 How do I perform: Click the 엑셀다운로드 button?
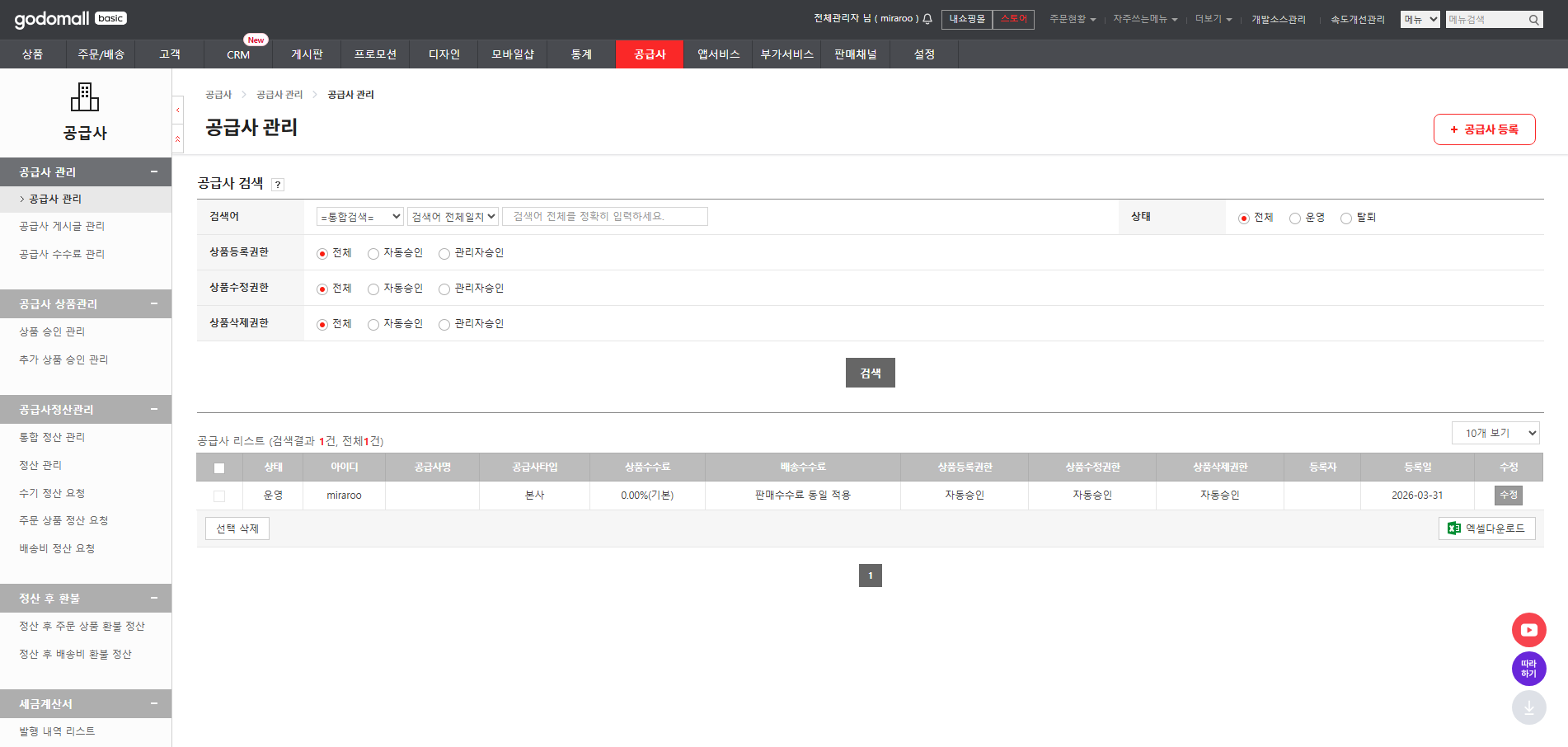(x=1486, y=529)
